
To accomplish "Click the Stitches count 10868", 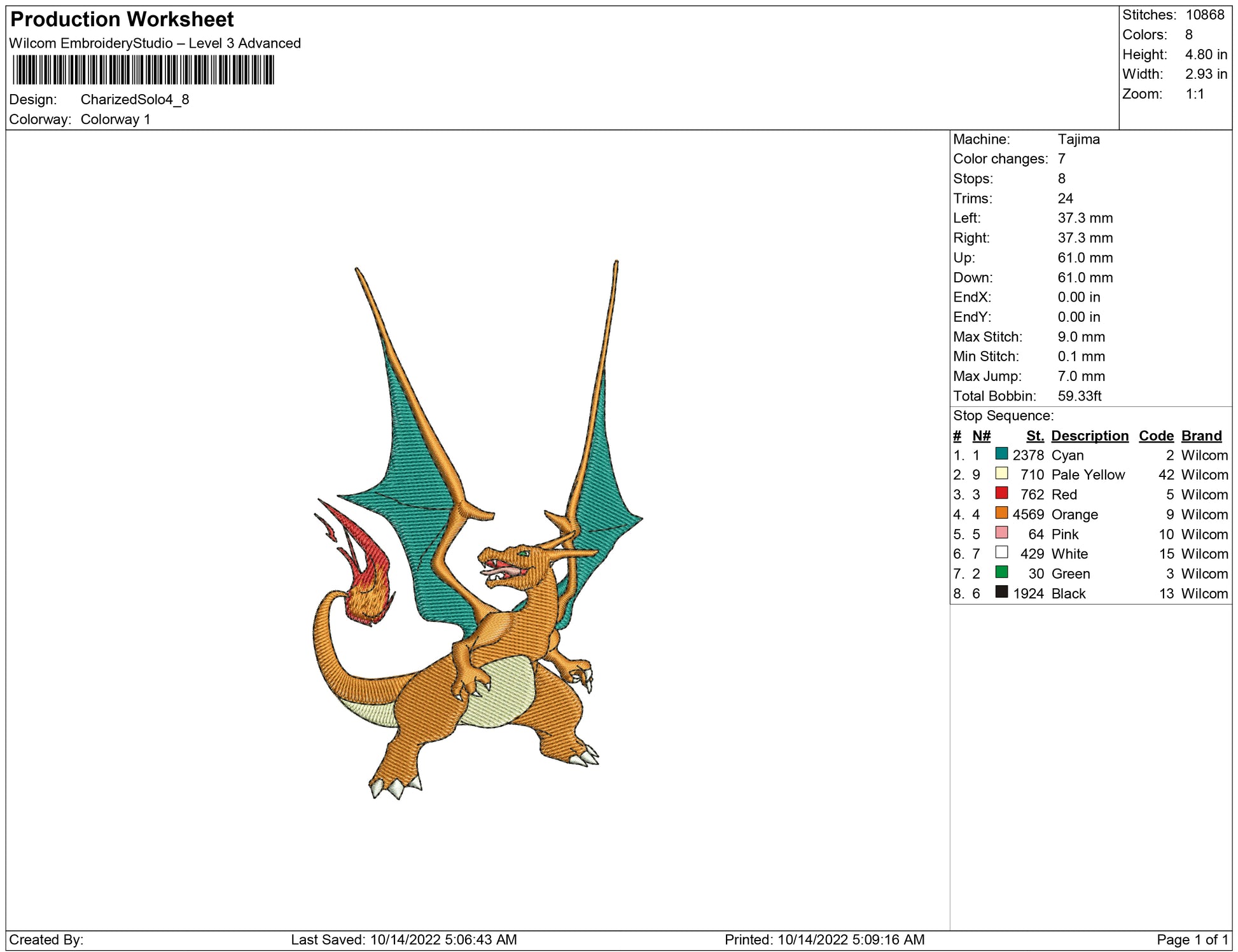I will coord(1204,15).
